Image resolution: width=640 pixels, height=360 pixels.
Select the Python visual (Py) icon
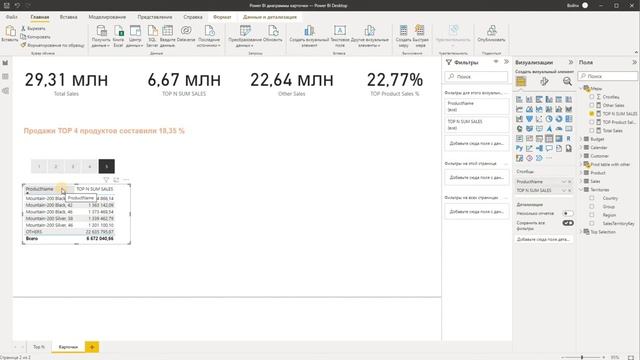click(519, 148)
